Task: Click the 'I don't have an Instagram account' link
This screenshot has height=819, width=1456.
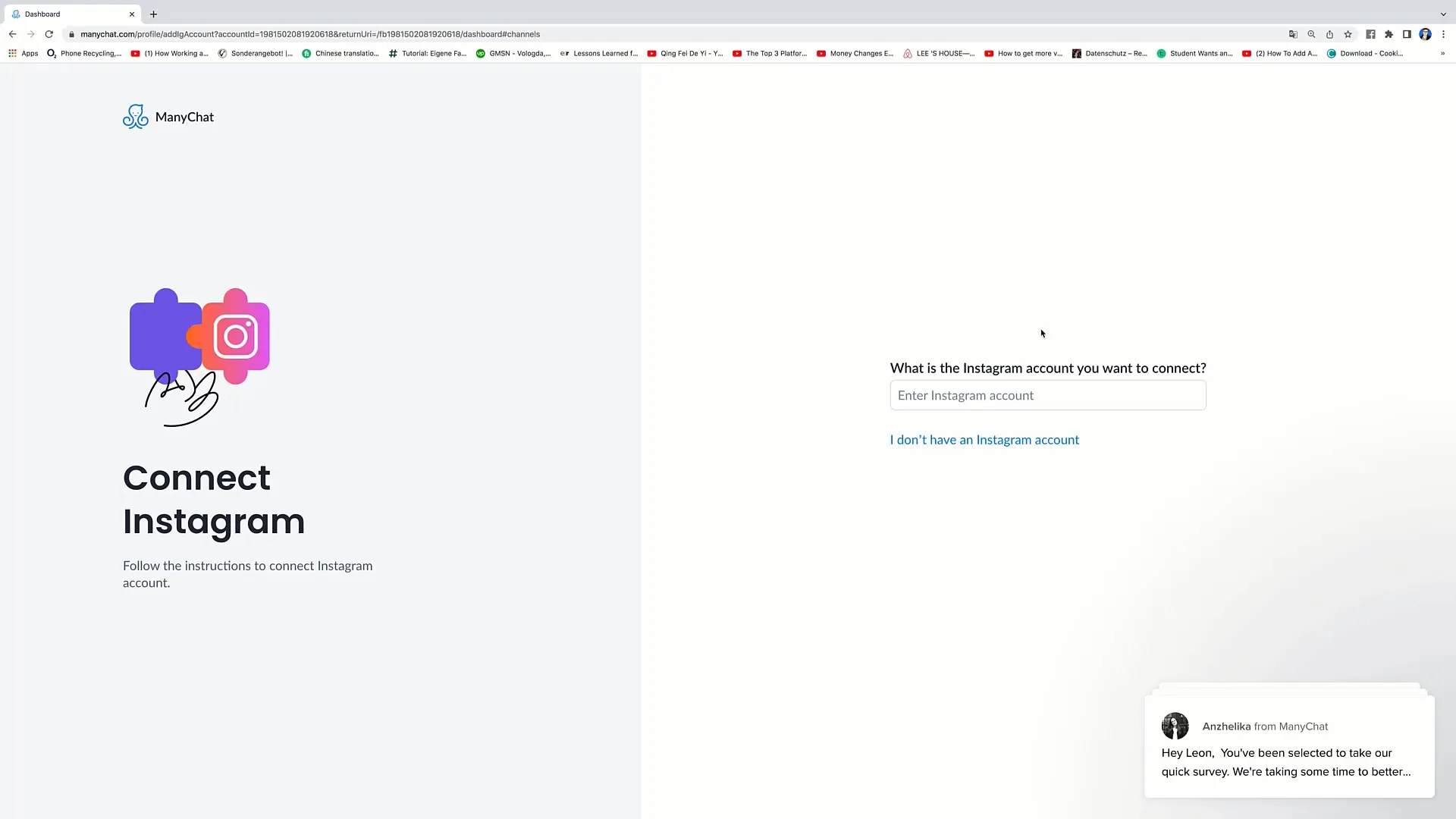Action: (x=985, y=439)
